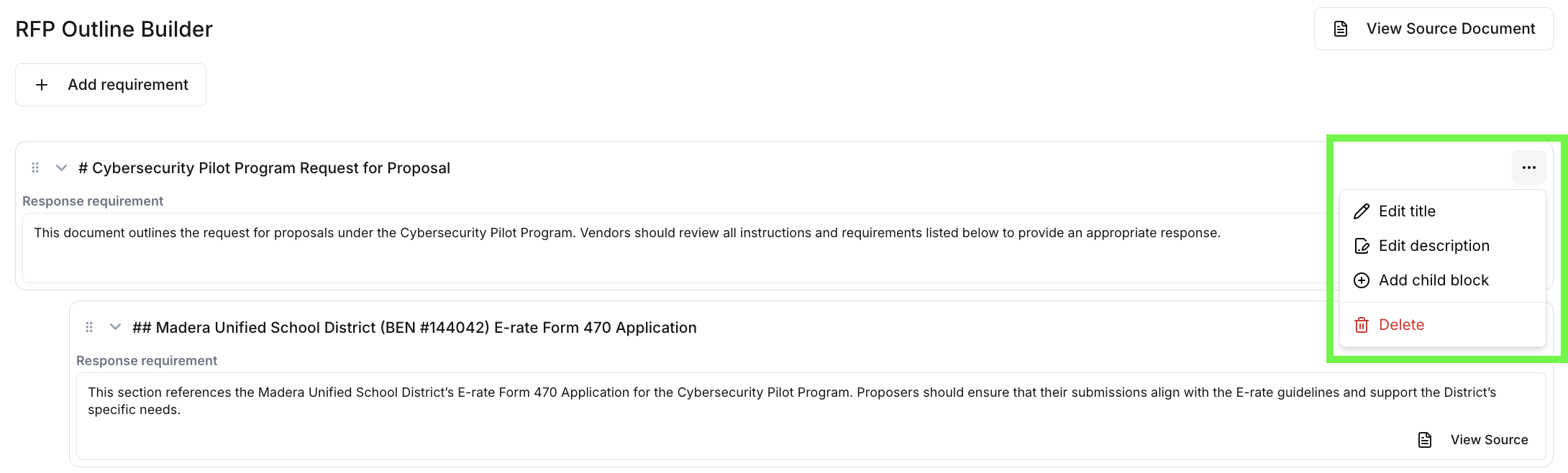Select Delete from the menu
This screenshot has width=1568, height=473.
(1401, 325)
